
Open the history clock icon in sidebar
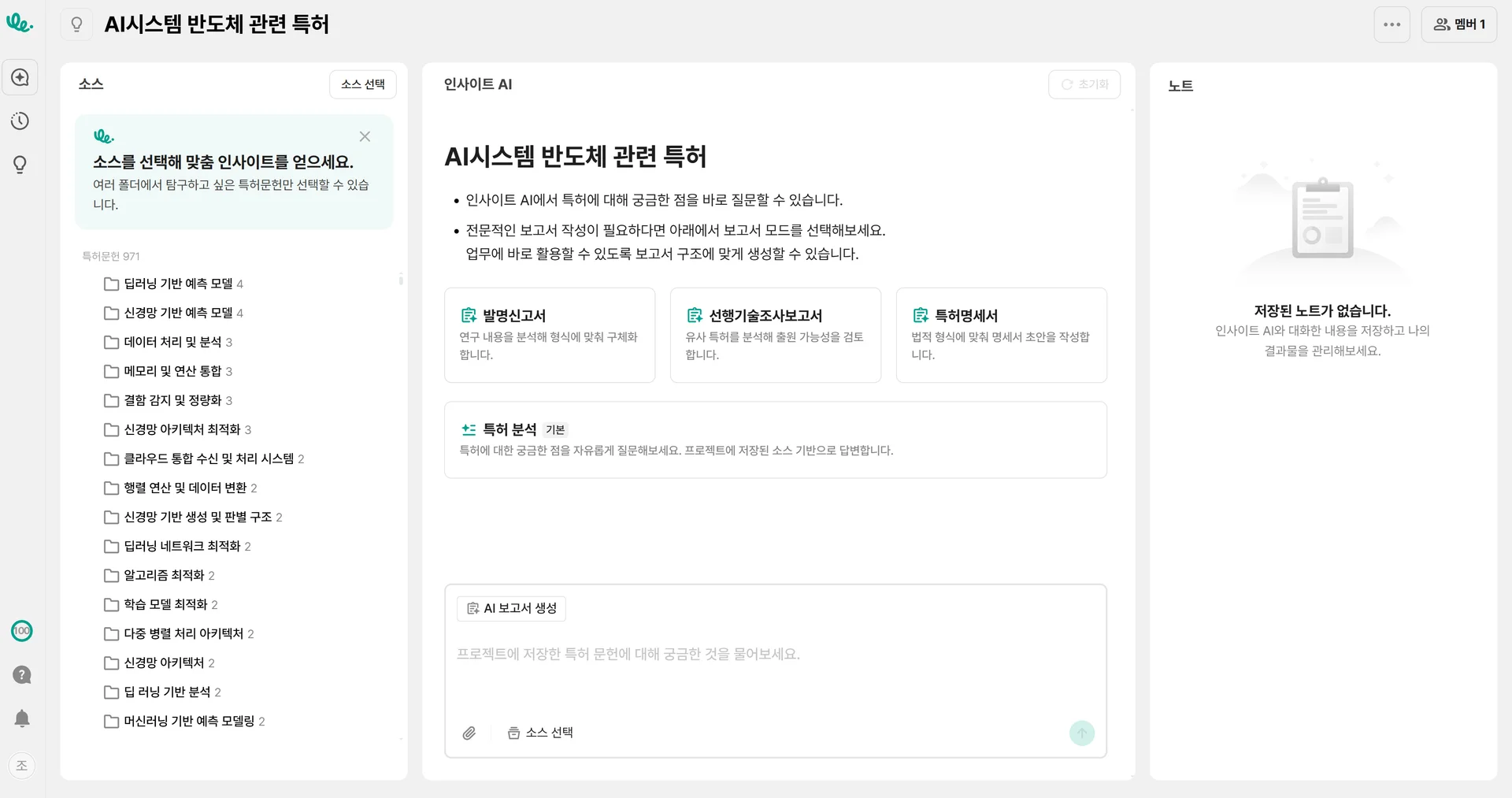tap(20, 121)
